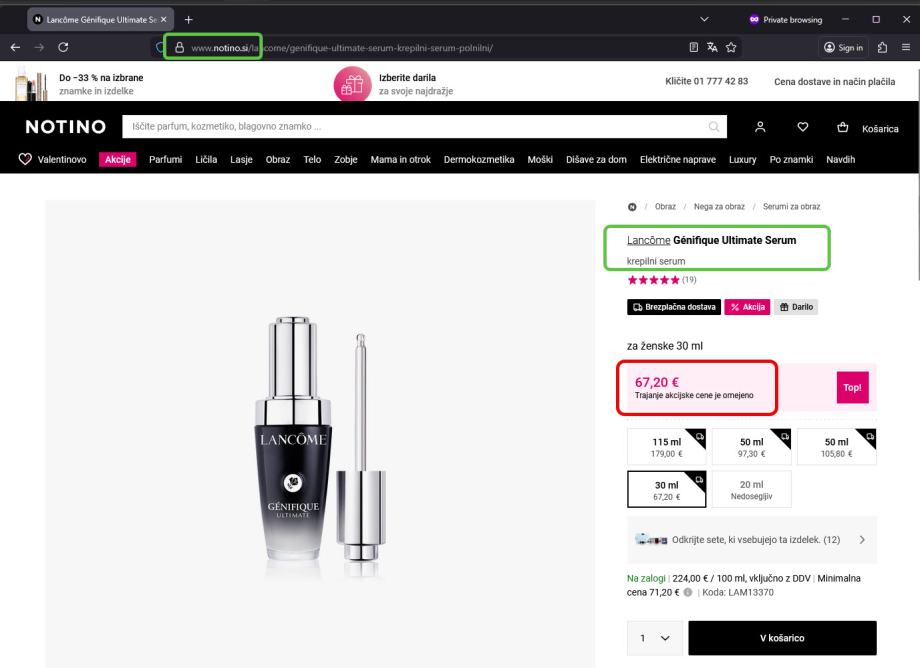Screen dimensions: 920x668
Task: Open the Akcije menu item
Action: coord(117,160)
